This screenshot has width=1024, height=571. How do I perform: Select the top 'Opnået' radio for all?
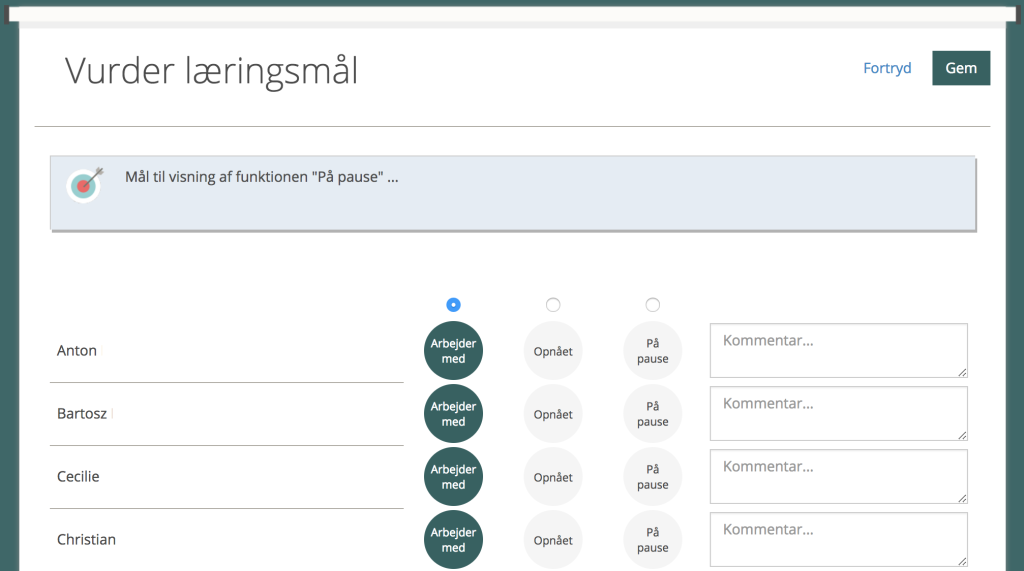point(553,305)
